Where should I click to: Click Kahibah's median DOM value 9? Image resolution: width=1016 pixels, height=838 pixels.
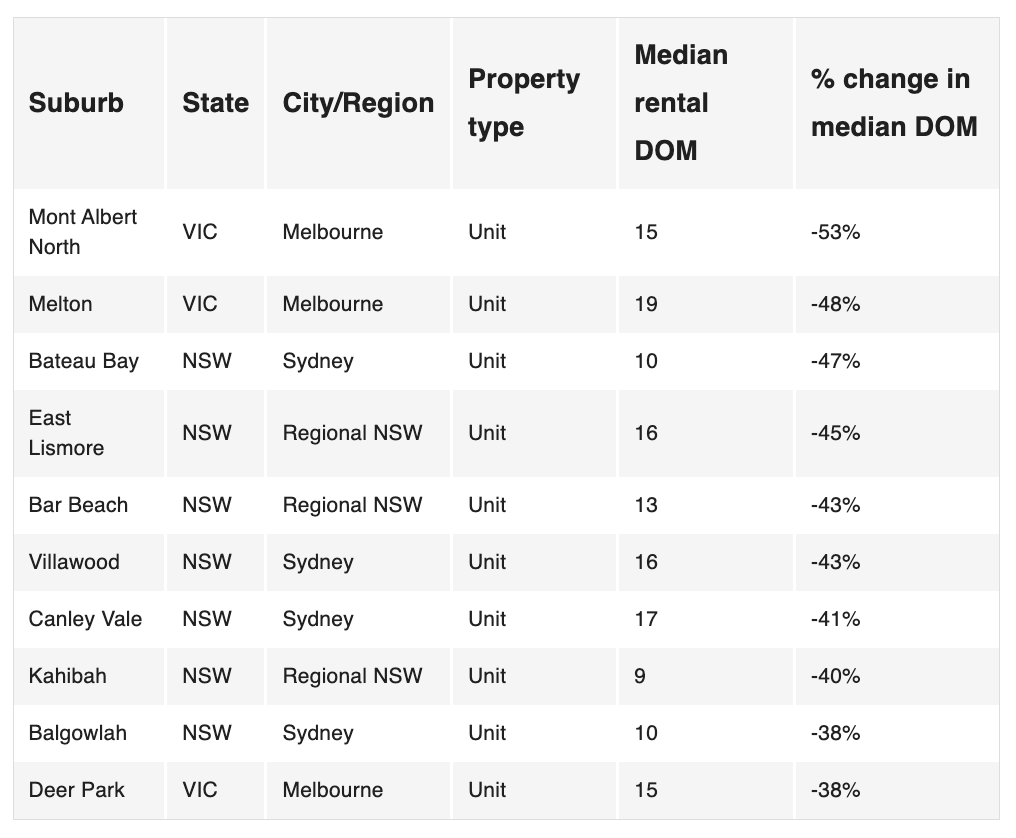click(x=640, y=676)
